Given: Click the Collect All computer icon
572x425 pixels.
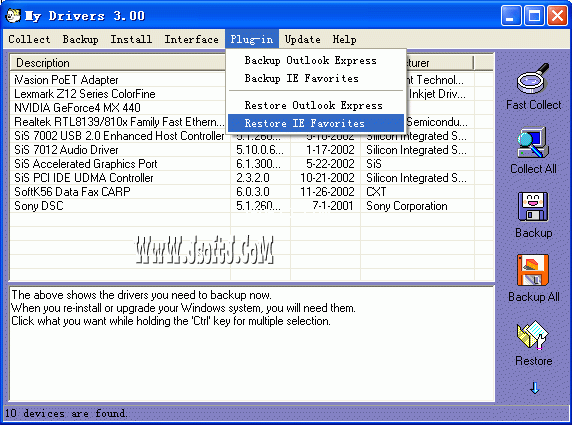Looking at the screenshot, I should pos(533,143).
